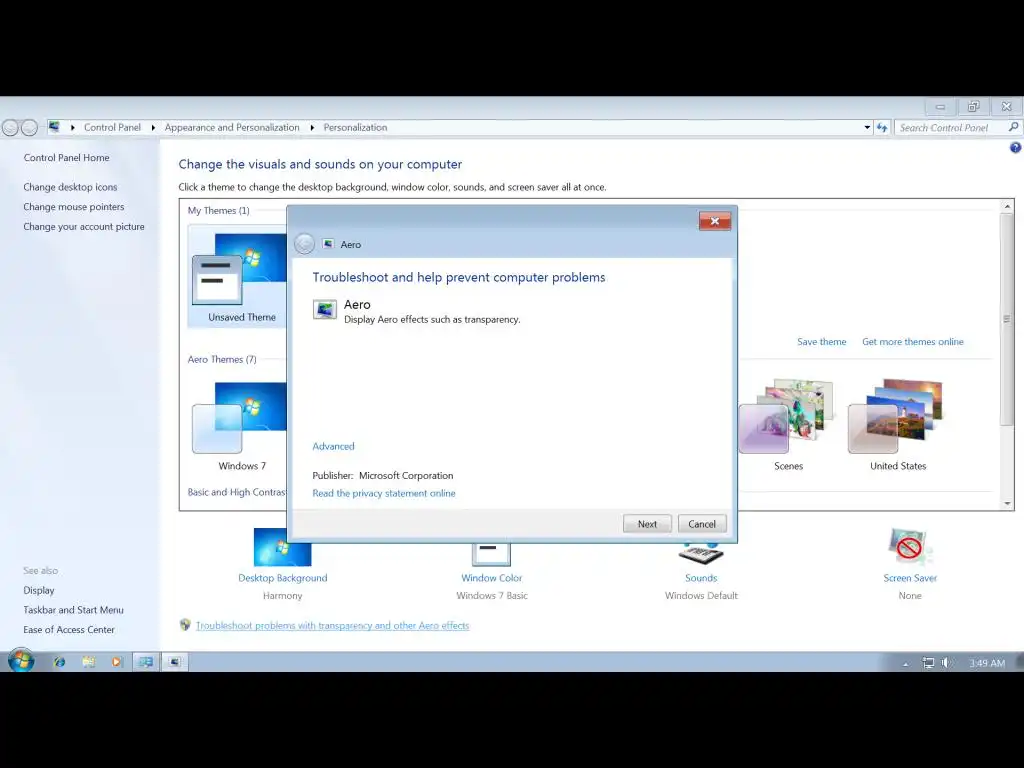Click Save theme link
The image size is (1024, 768).
click(822, 342)
